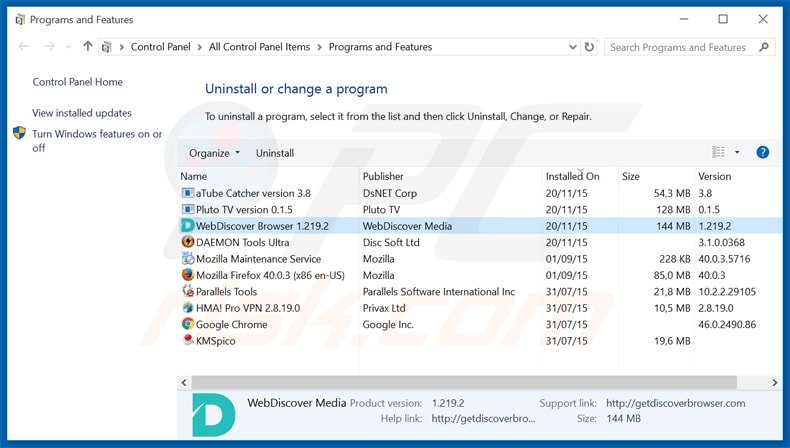Open the Organize dropdown menu
This screenshot has width=790, height=448.
[x=214, y=153]
